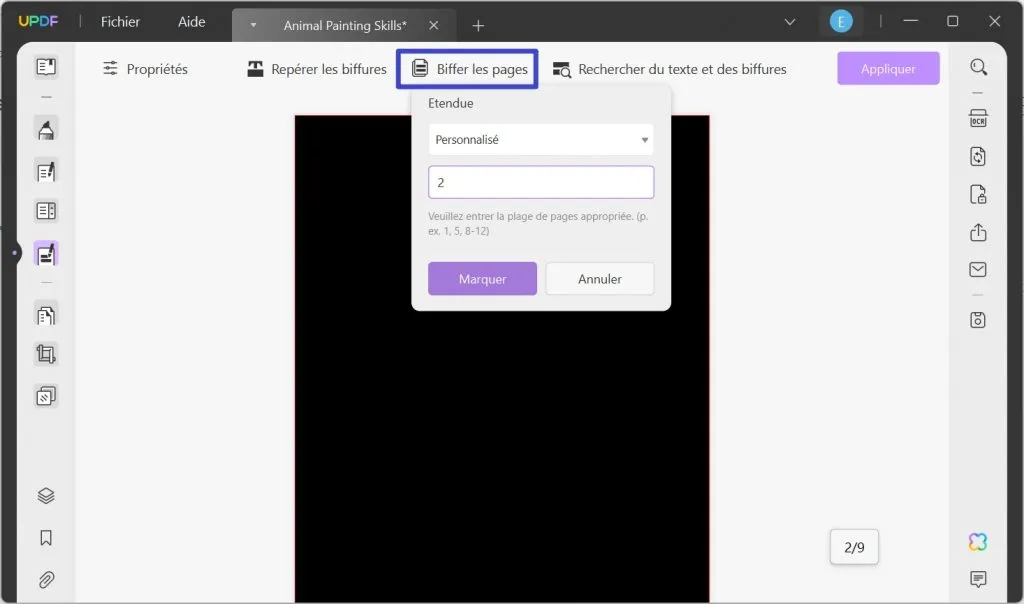The image size is (1024, 604).
Task: Select the Edit PDF tool
Action: coord(45,170)
